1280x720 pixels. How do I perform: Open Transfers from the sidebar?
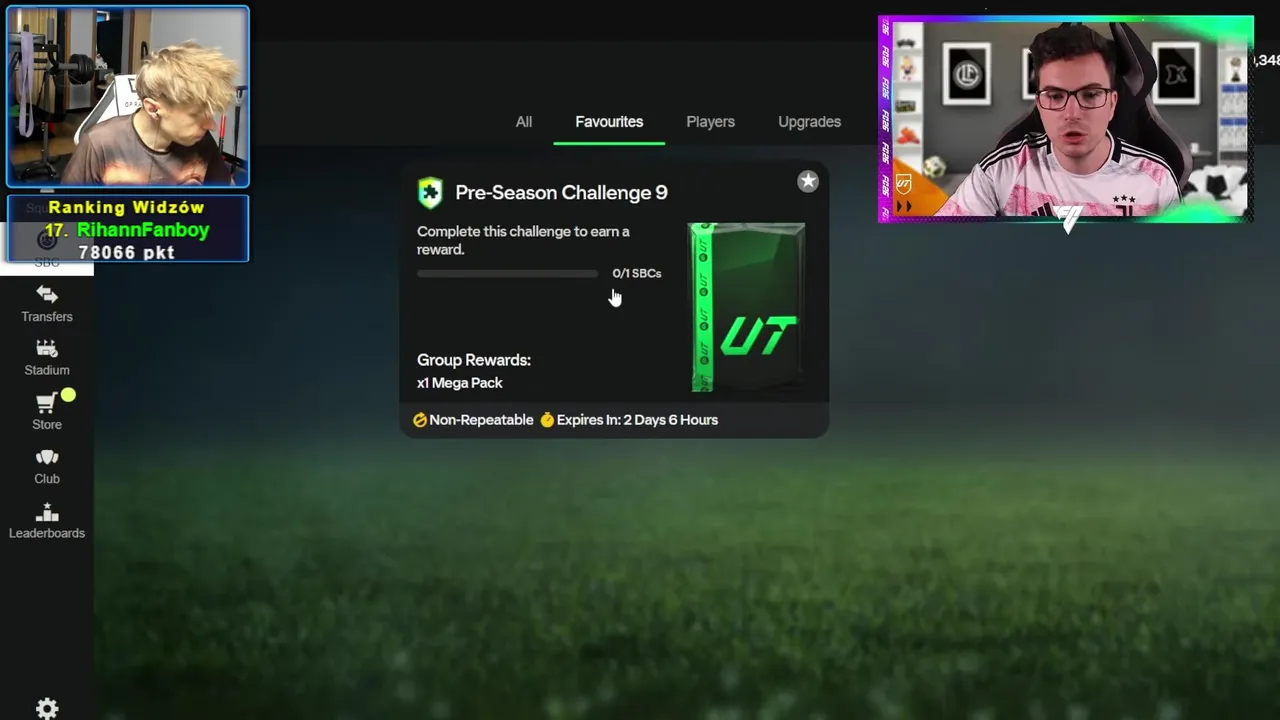pos(47,304)
